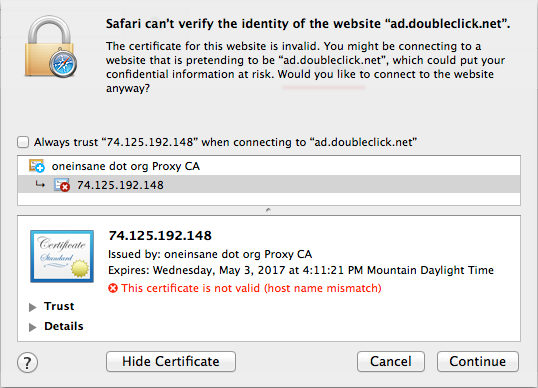
Task: Click the host name mismatch error text
Action: pos(251,288)
